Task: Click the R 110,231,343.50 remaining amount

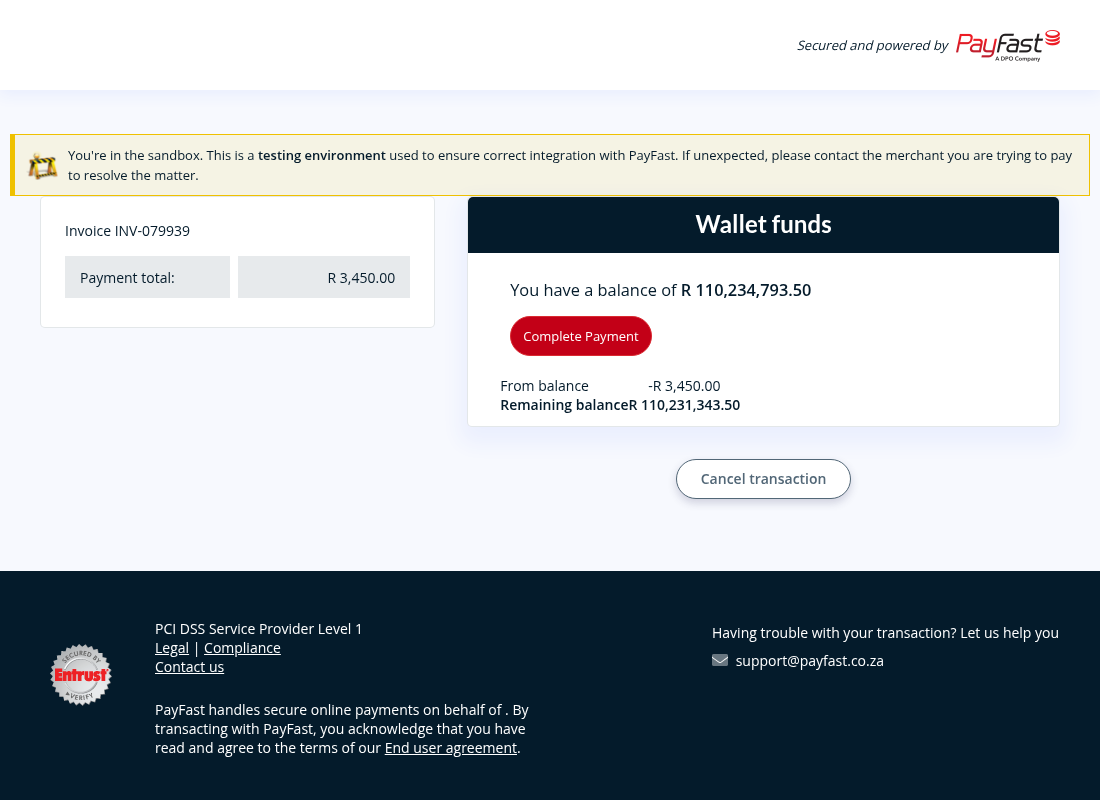Action: [684, 405]
